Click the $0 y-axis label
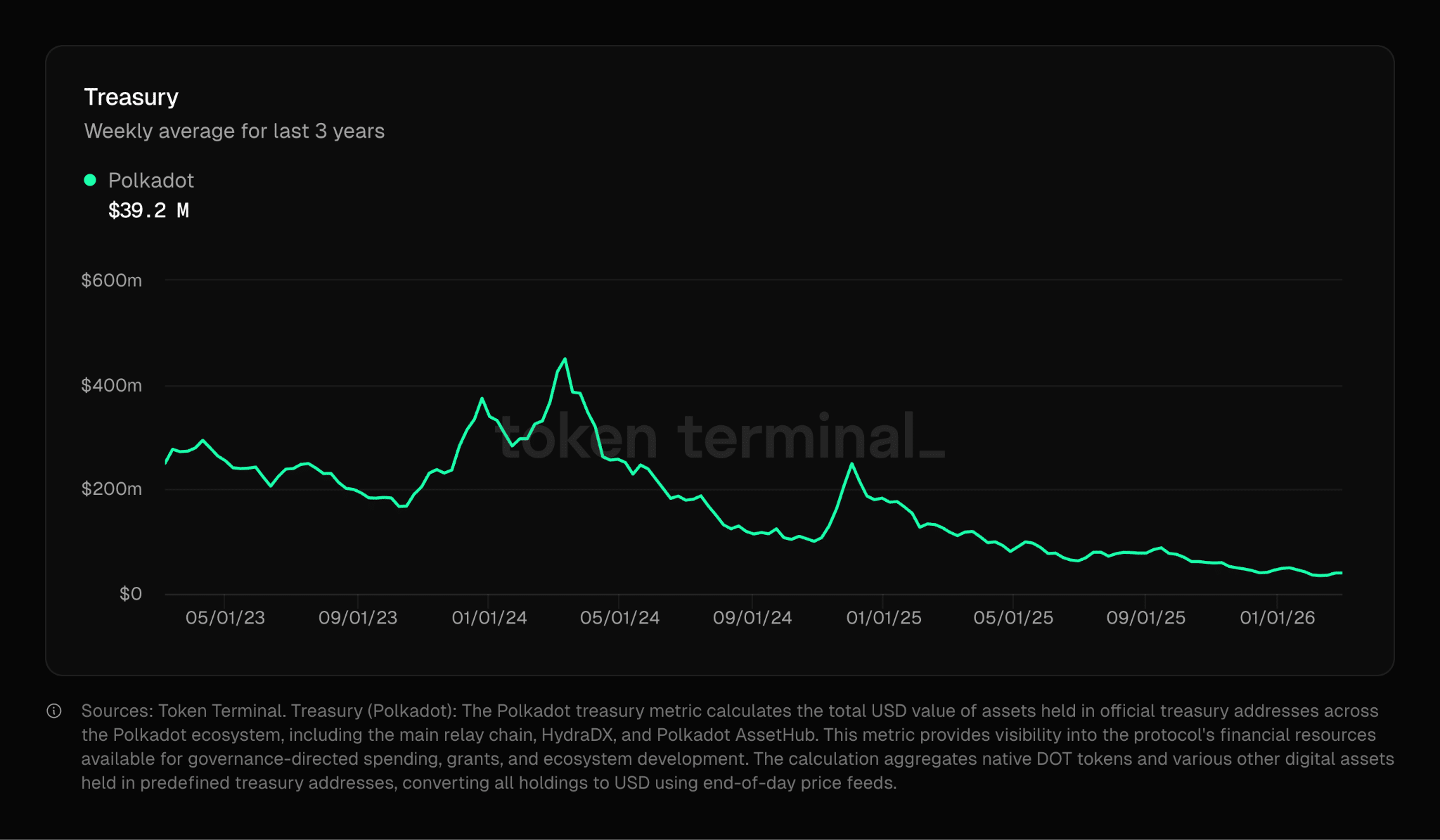 coord(130,594)
